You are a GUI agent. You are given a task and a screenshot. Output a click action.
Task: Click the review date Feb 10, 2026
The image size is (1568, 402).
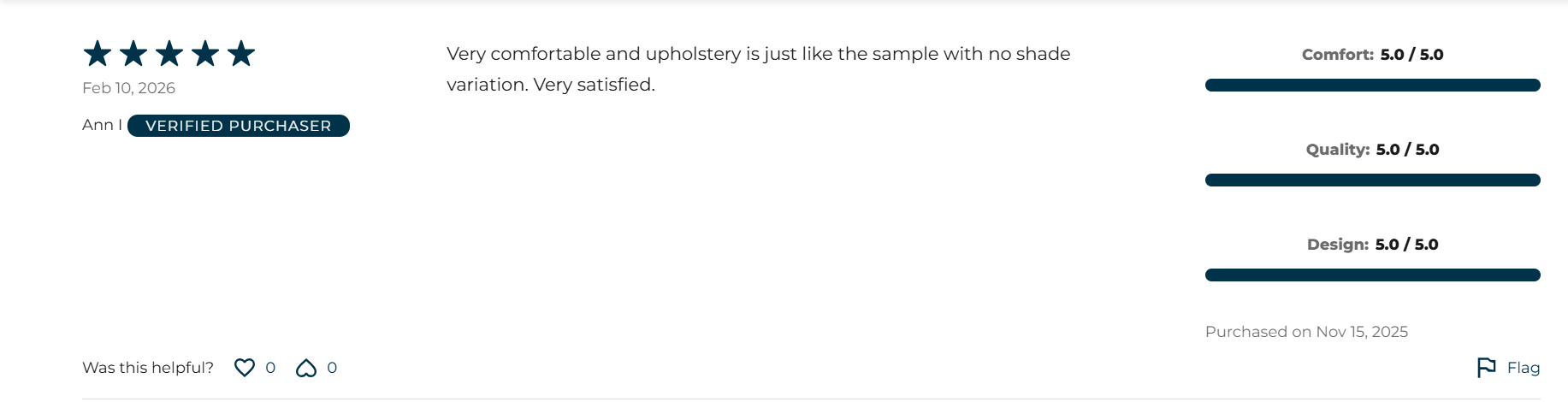pyautogui.click(x=128, y=88)
